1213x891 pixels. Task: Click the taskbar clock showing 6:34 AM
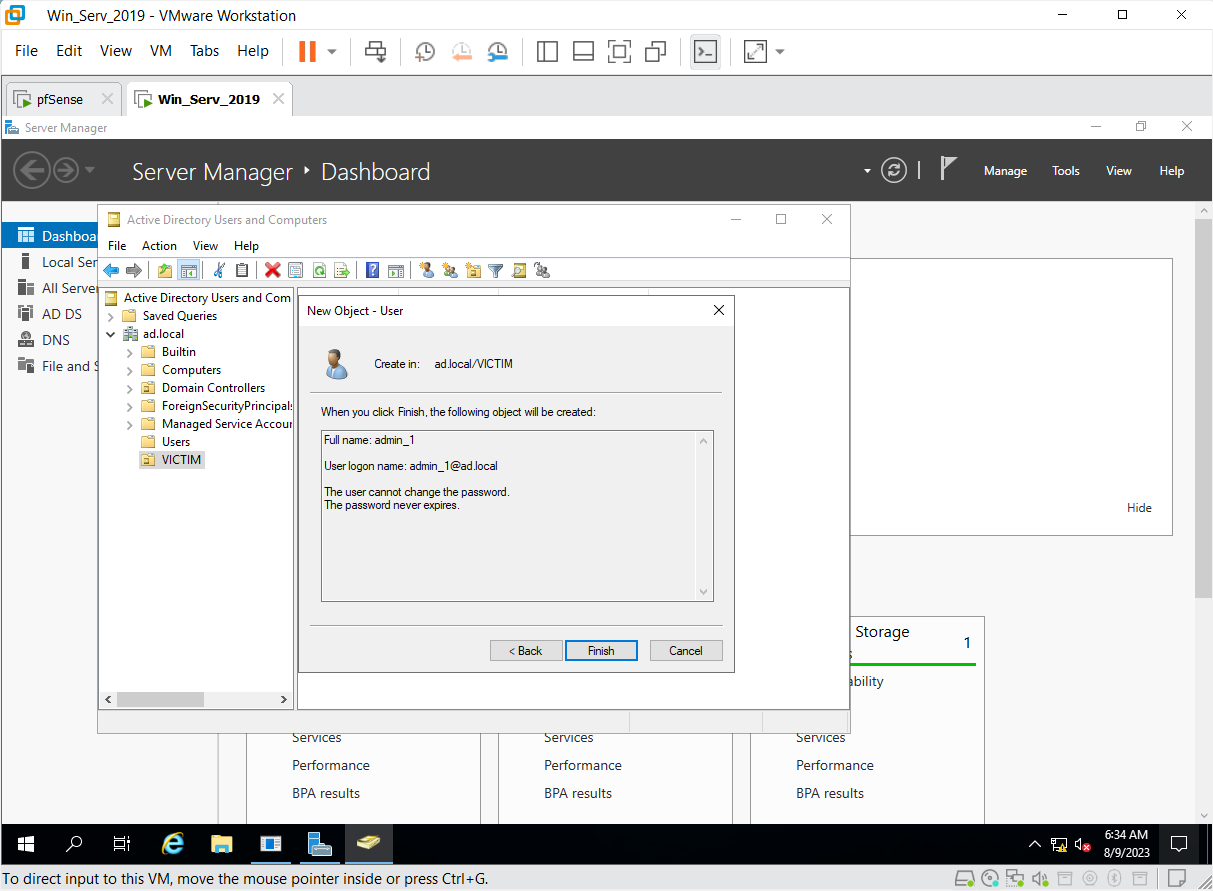pos(1126,843)
